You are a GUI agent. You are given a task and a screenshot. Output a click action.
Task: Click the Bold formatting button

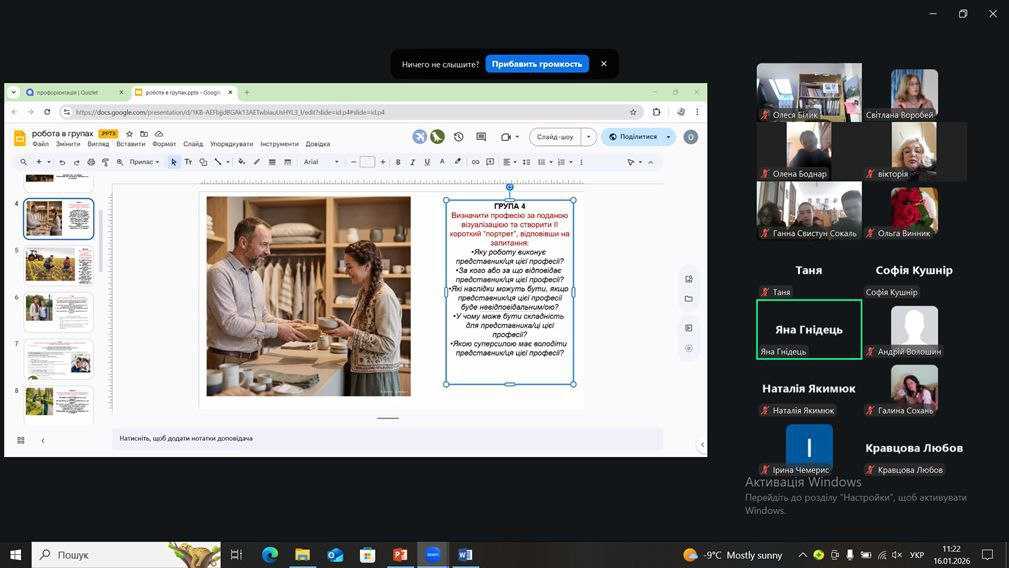398,162
